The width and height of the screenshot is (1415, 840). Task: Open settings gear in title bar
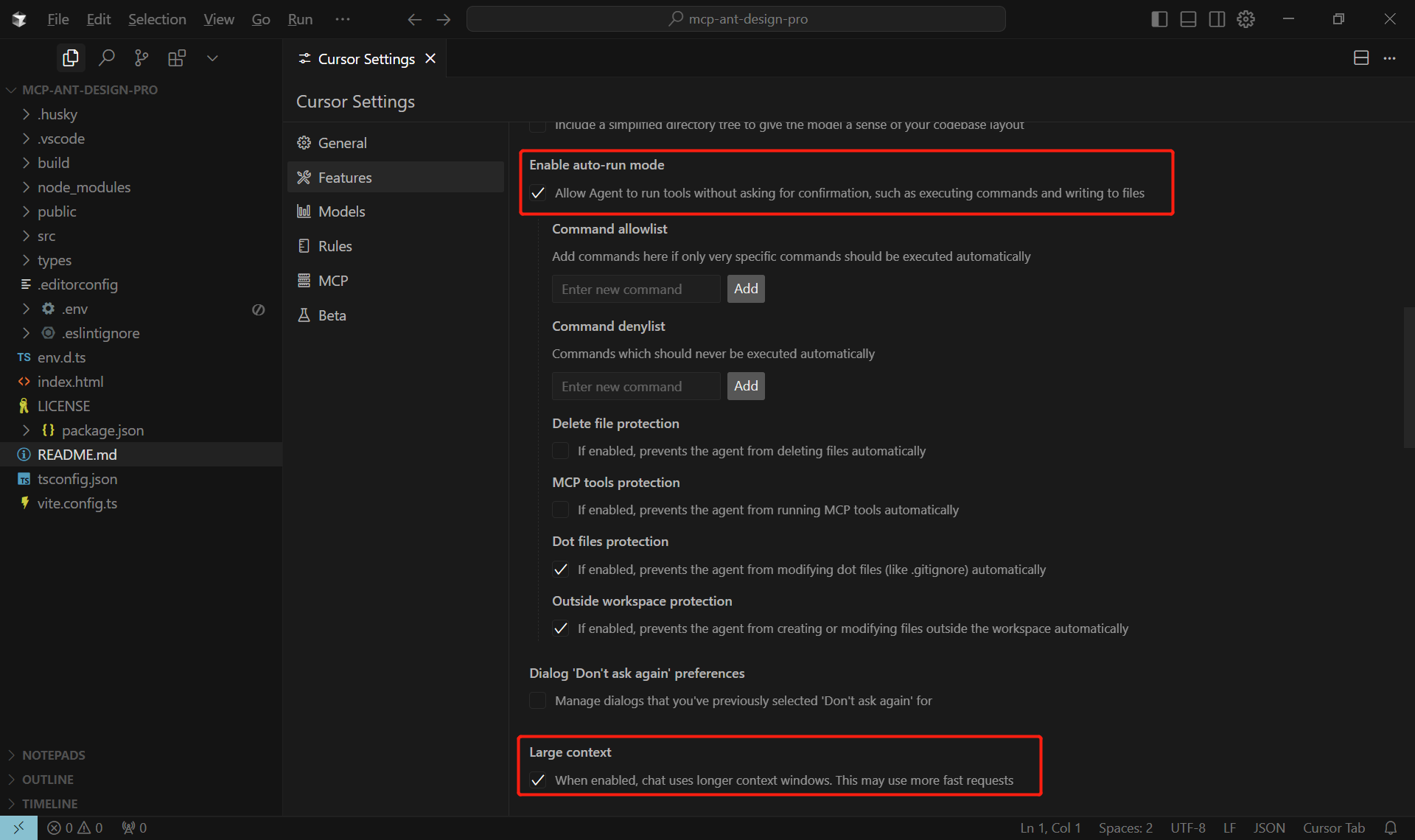(x=1245, y=19)
